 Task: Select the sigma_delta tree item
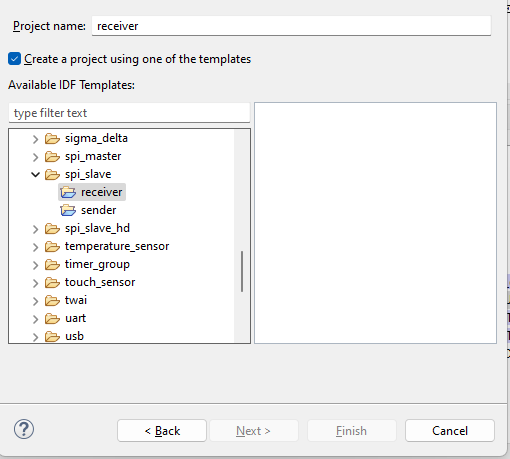click(96, 138)
